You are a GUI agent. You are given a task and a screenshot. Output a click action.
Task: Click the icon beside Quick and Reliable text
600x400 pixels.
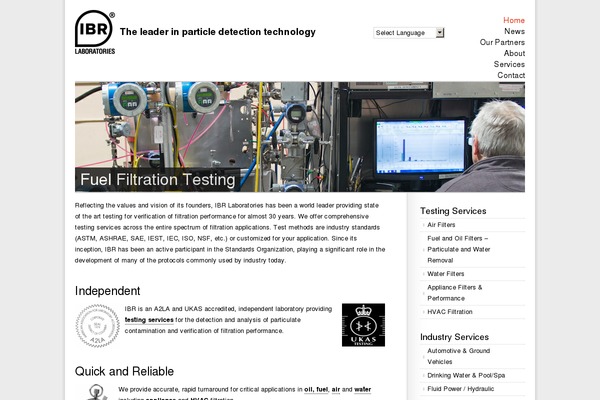[x=96, y=392]
